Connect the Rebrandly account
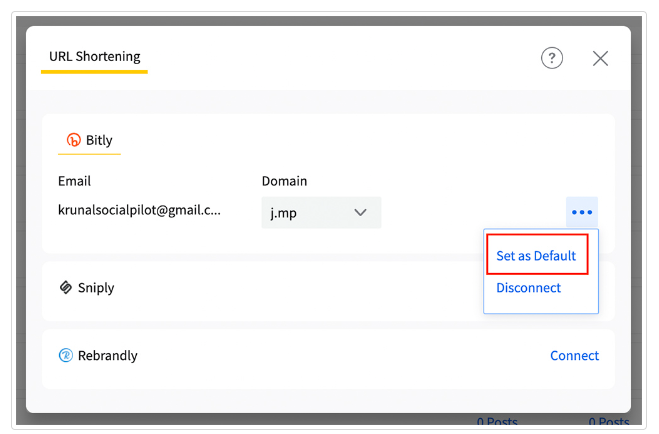Image resolution: width=659 pixels, height=434 pixels. (x=575, y=356)
